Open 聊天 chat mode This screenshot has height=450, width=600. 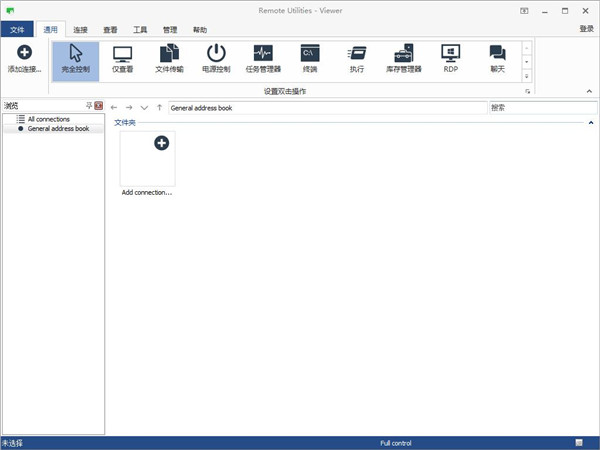[497, 58]
